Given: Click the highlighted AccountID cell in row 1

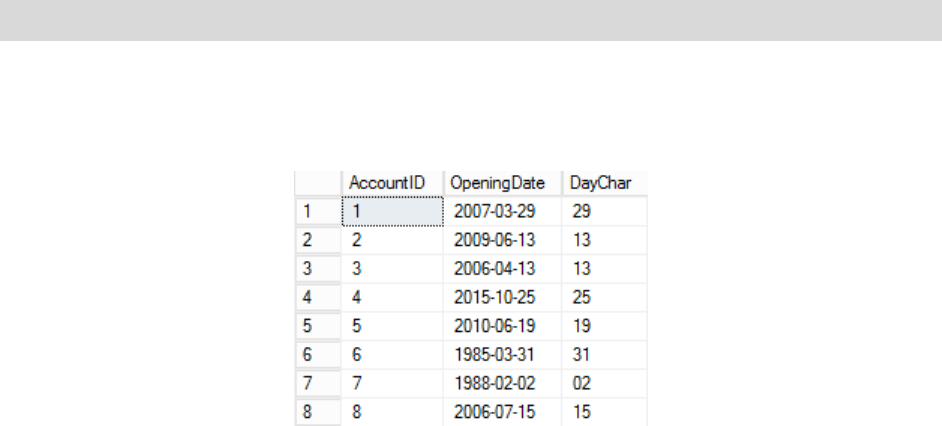Looking at the screenshot, I should tap(392, 211).
